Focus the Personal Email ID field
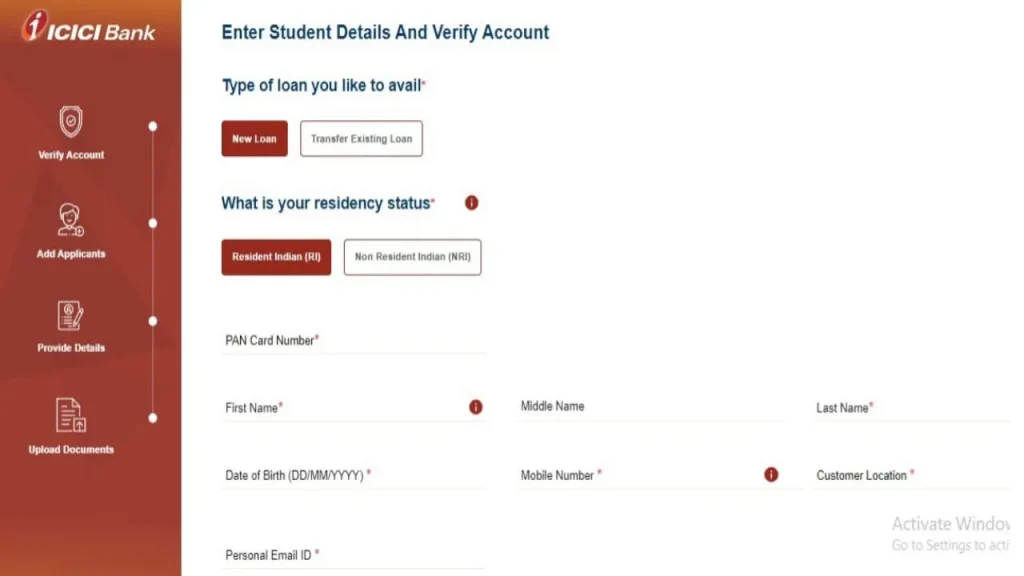The width and height of the screenshot is (1024, 576). pos(352,555)
